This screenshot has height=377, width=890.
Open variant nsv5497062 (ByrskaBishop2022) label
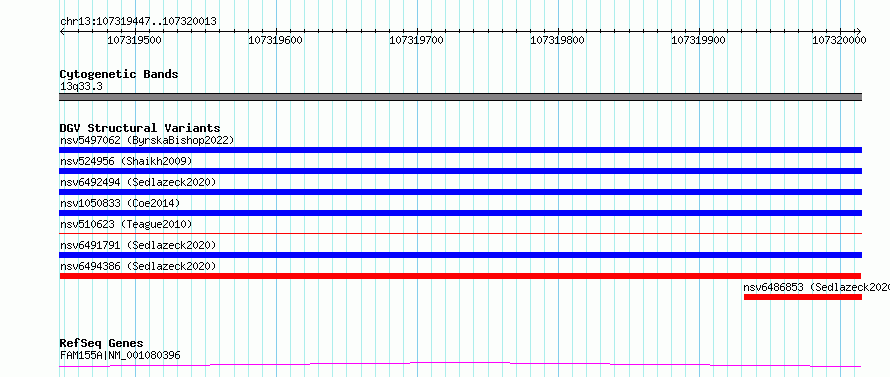click(147, 140)
